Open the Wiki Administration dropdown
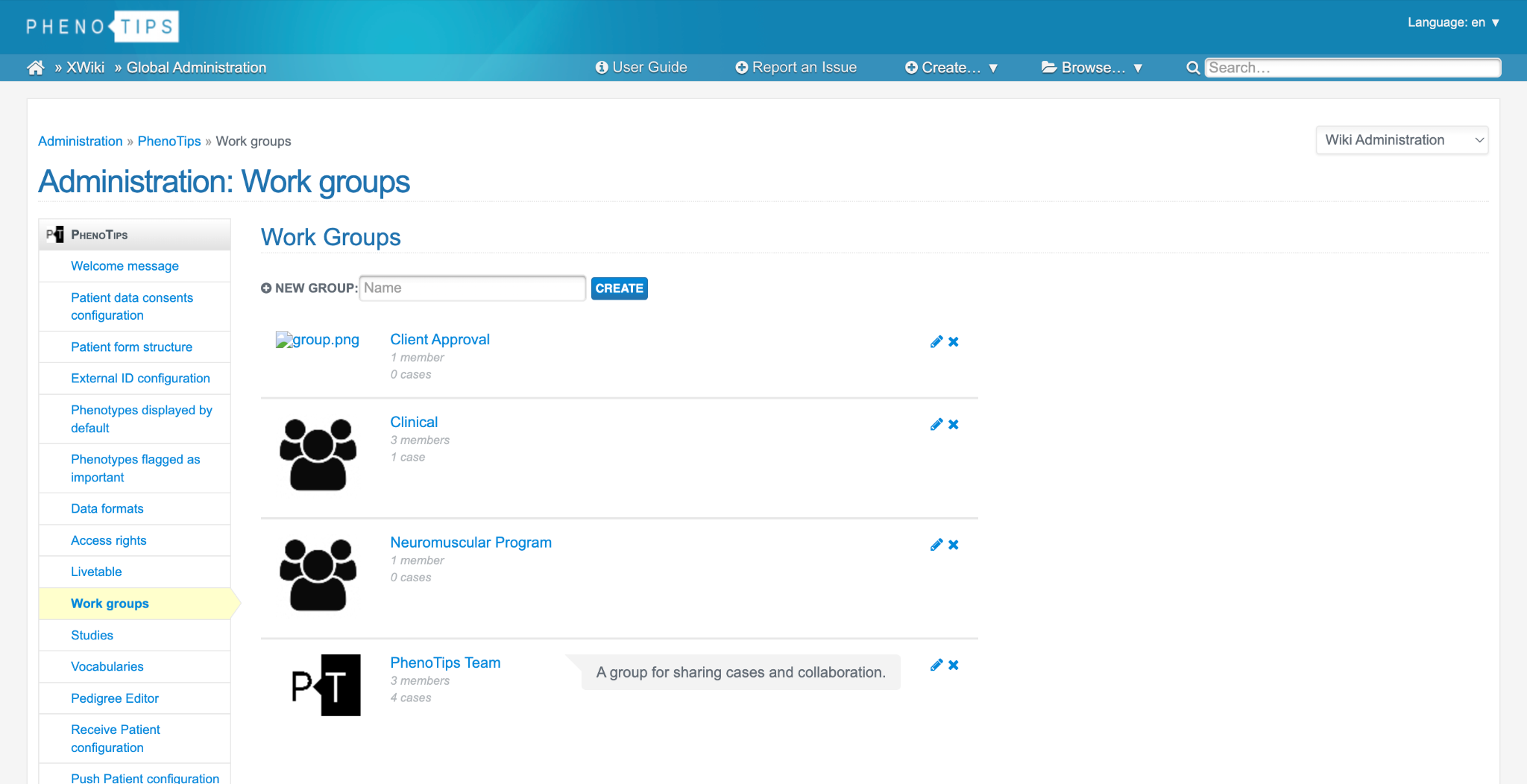 coord(1402,140)
